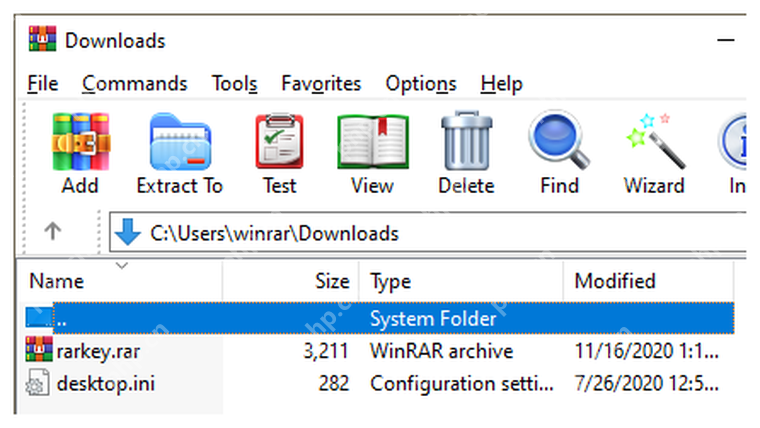760x428 pixels.
Task: Click the Delete trash can icon
Action: (466, 141)
